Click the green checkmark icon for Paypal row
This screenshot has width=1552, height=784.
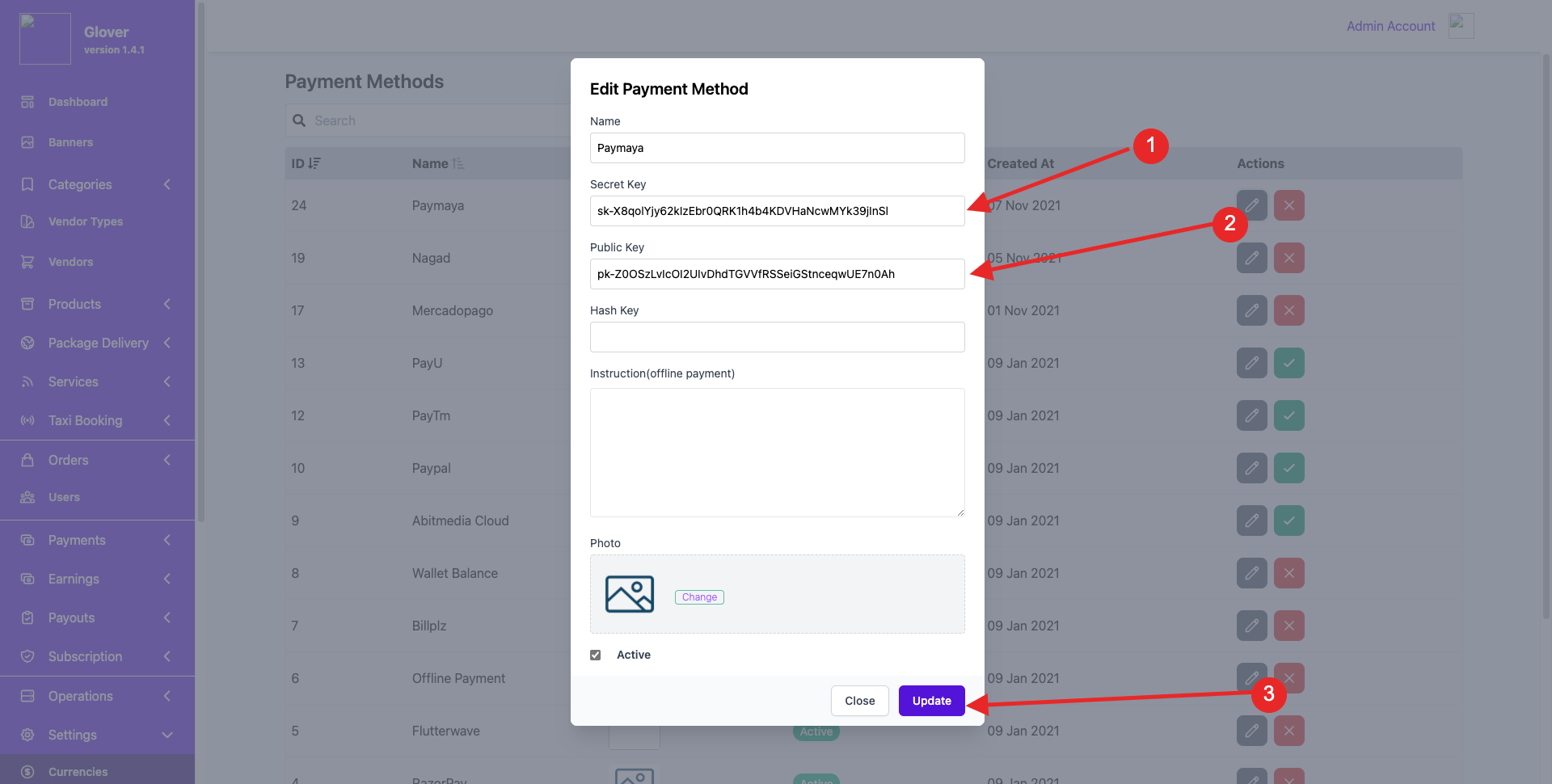pyautogui.click(x=1288, y=468)
